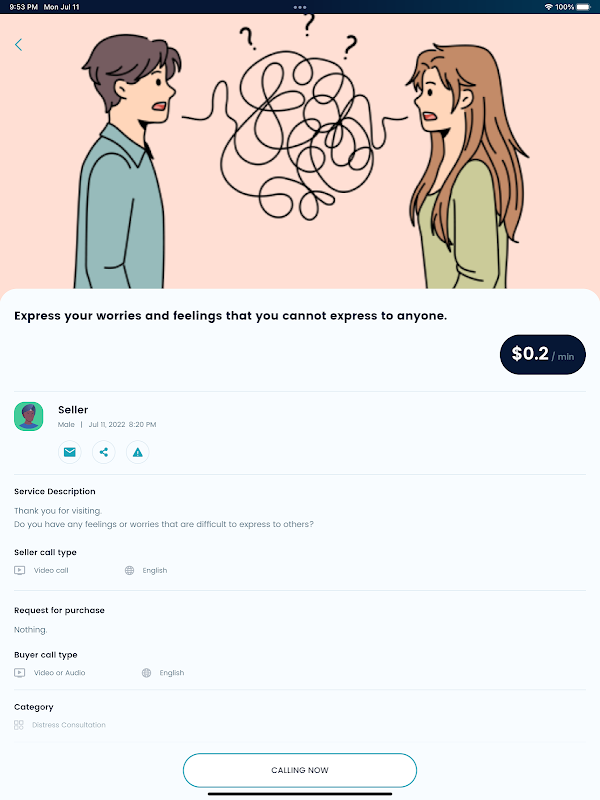Go back using the arrow icon
This screenshot has height=800, width=600.
point(18,45)
